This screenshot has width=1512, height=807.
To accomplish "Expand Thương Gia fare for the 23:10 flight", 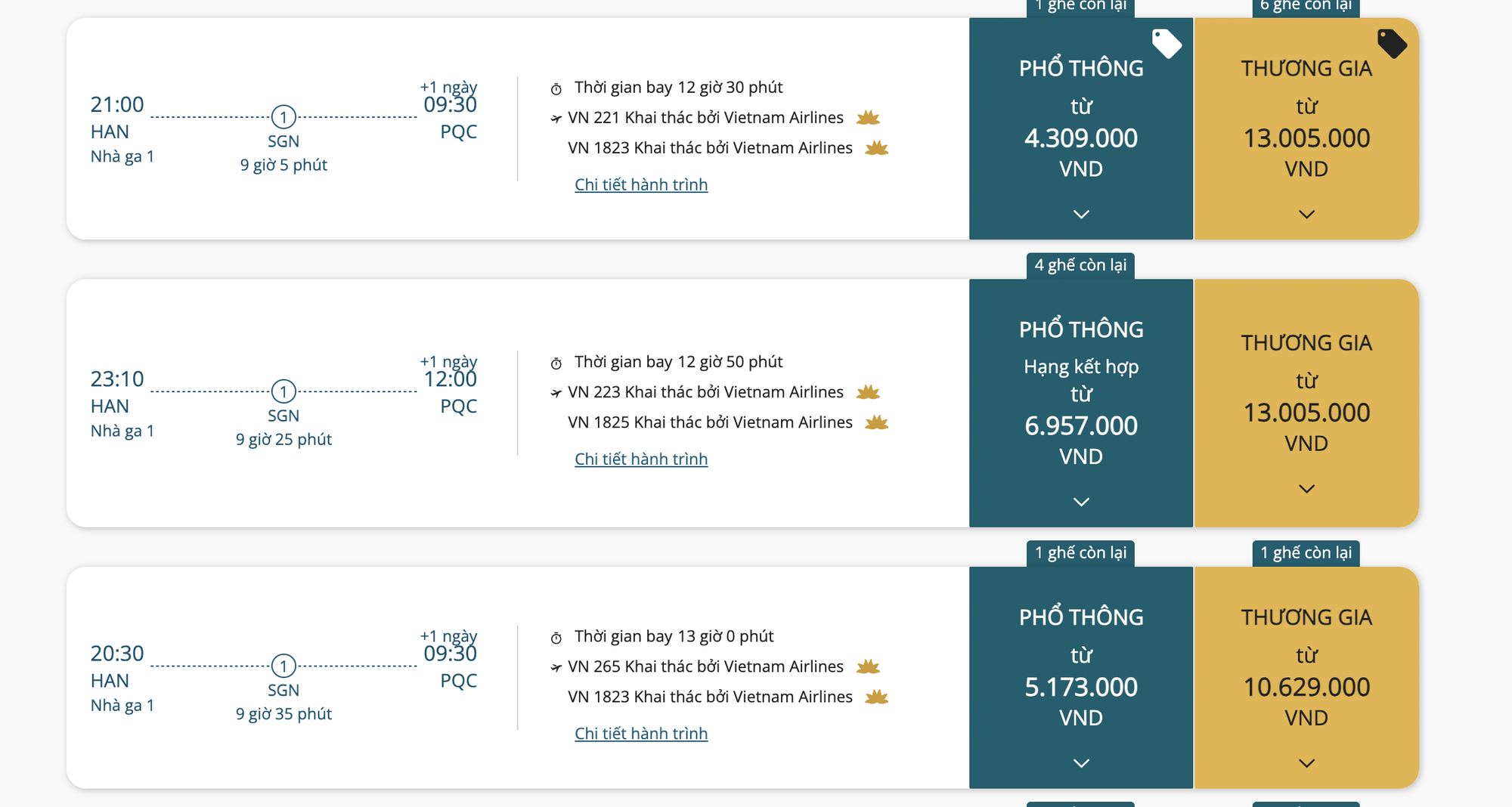I will coord(1306,489).
